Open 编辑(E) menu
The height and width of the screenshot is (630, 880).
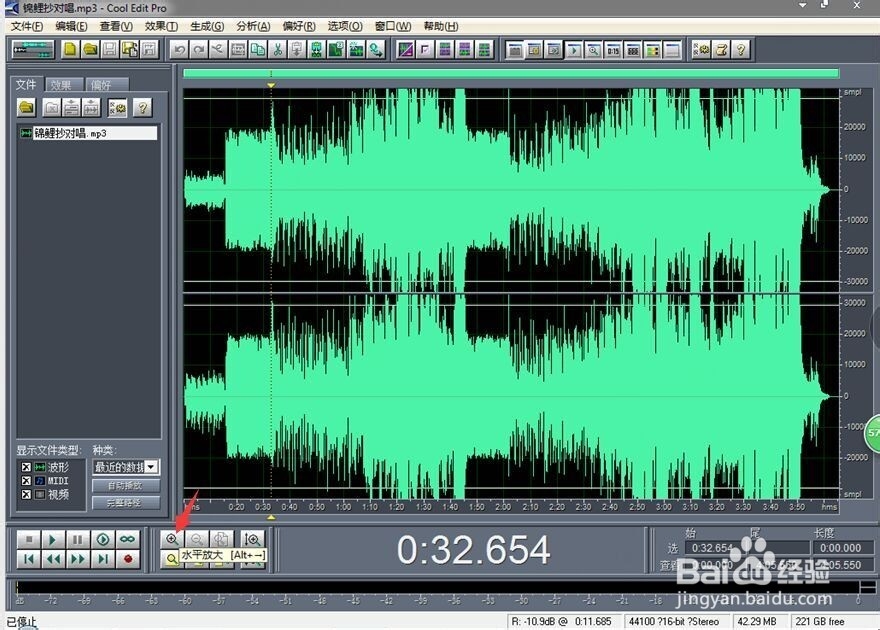[x=71, y=26]
